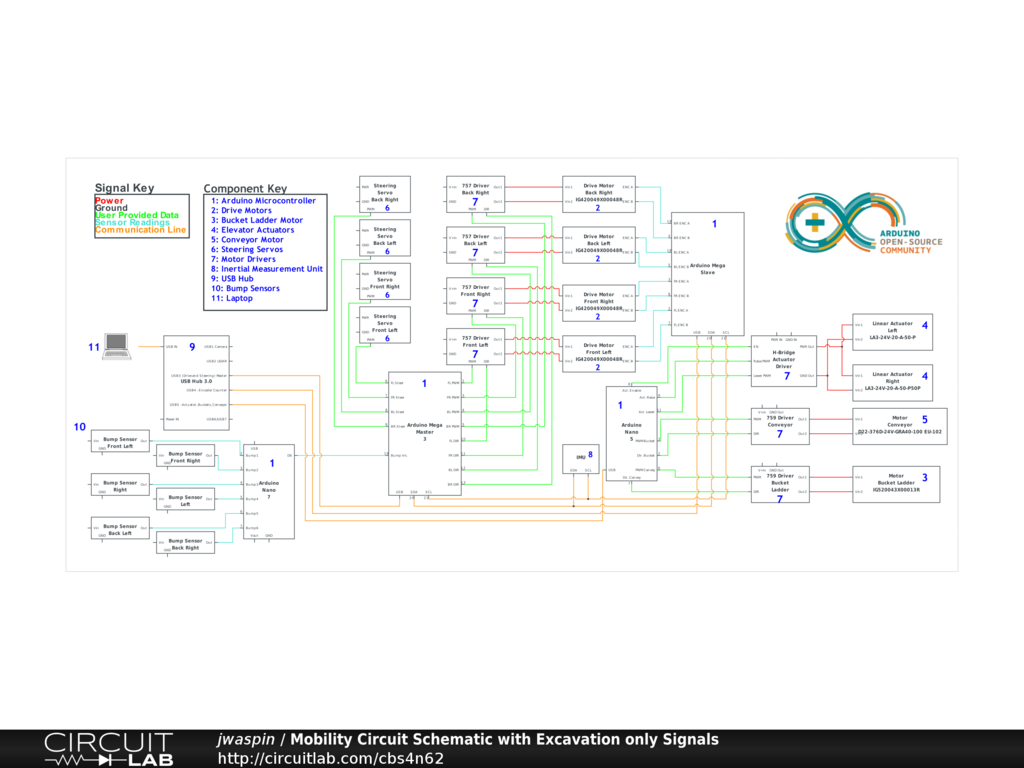Image resolution: width=1024 pixels, height=768 pixels.
Task: Open the circuitlab.com/cbs4n62 URL
Action: point(330,759)
